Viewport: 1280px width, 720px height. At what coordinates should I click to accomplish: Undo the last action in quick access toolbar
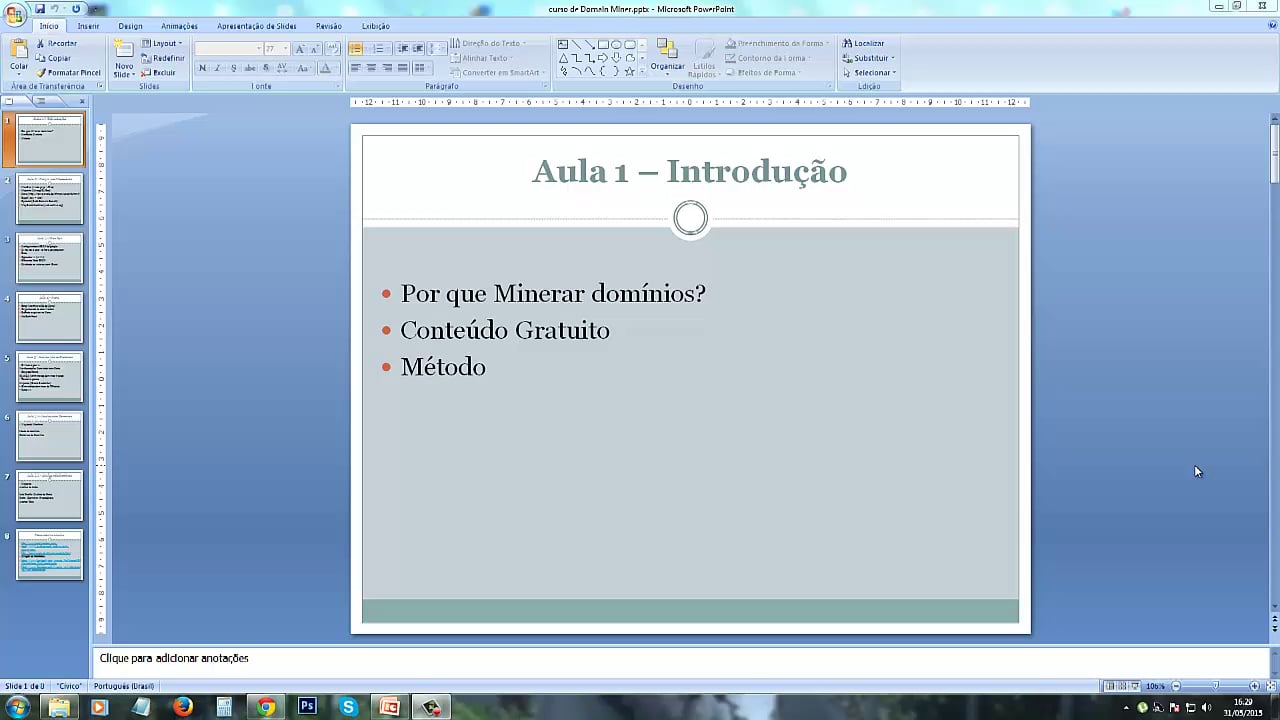56,9
